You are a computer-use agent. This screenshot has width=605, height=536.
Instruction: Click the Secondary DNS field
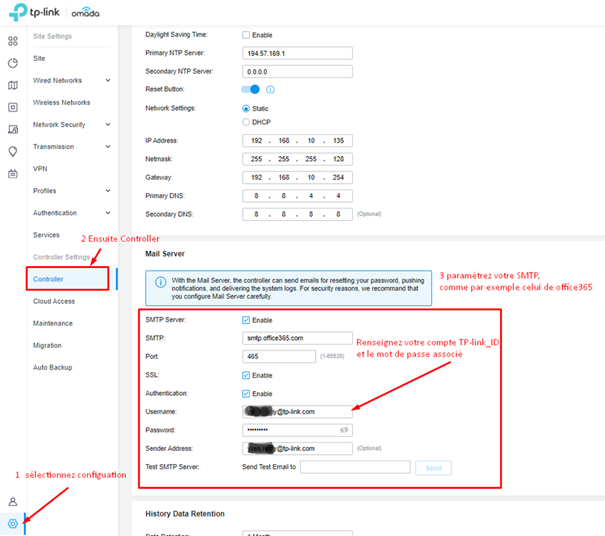pos(297,214)
